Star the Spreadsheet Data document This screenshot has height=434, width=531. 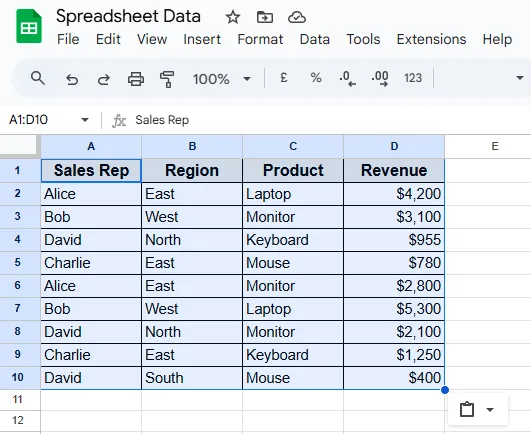click(x=233, y=17)
